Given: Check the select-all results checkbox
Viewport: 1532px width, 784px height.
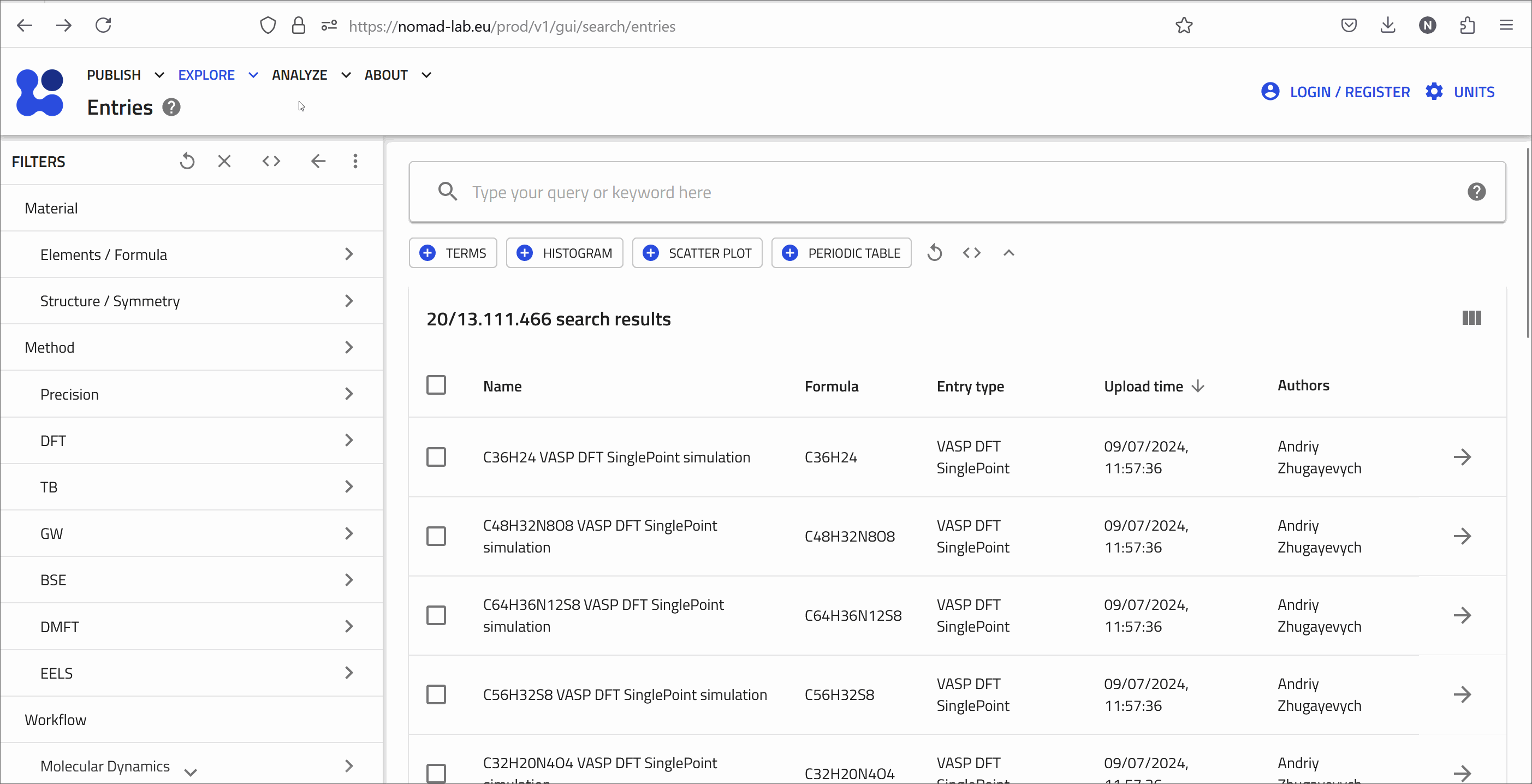Looking at the screenshot, I should click(437, 385).
